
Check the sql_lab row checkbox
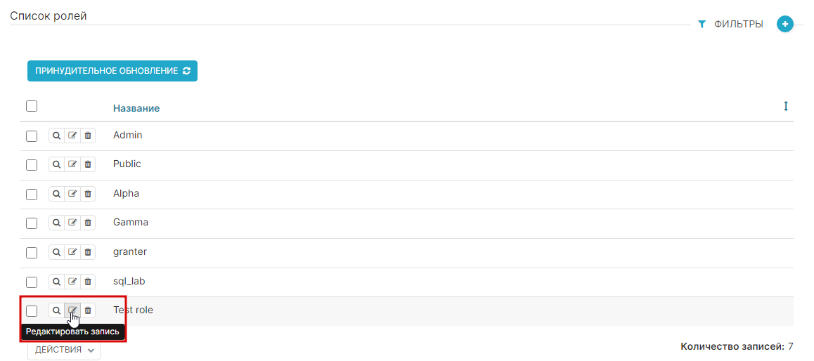pyautogui.click(x=32, y=282)
